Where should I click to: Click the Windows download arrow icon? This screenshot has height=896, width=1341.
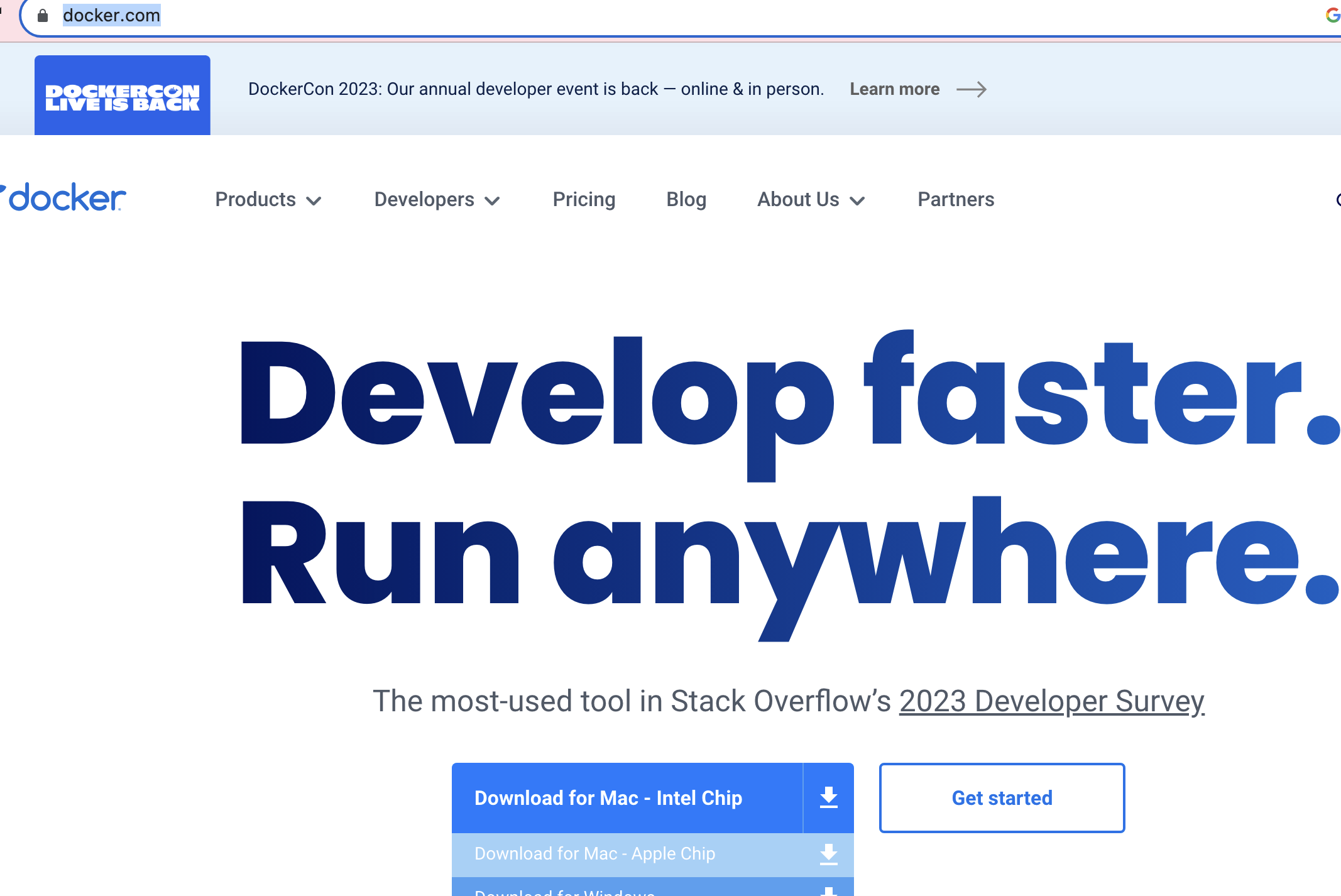(828, 891)
